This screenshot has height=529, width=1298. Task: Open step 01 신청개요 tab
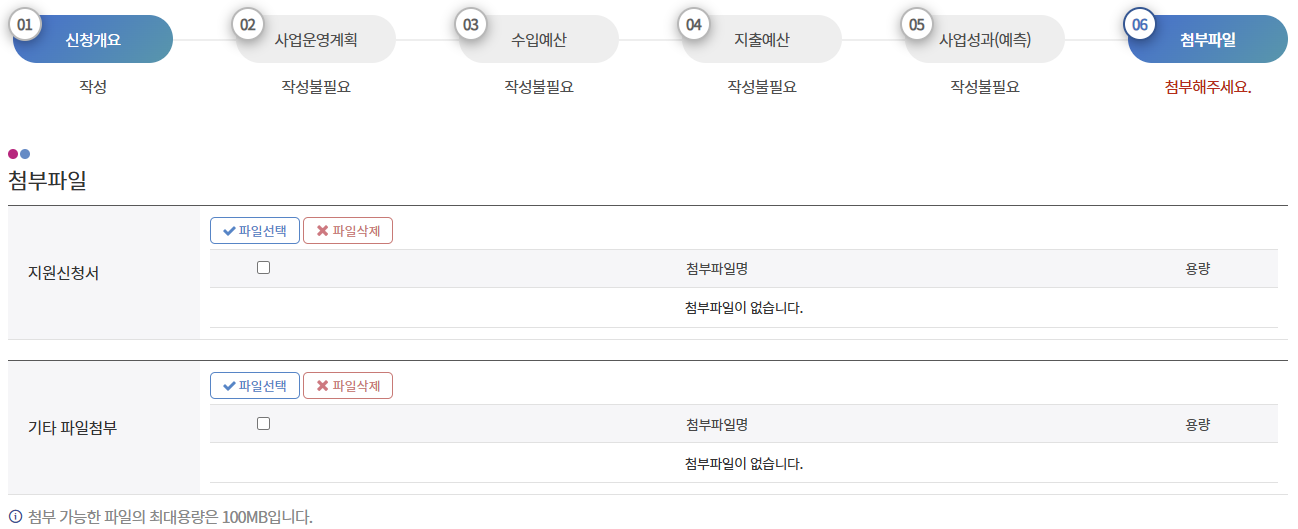point(93,40)
